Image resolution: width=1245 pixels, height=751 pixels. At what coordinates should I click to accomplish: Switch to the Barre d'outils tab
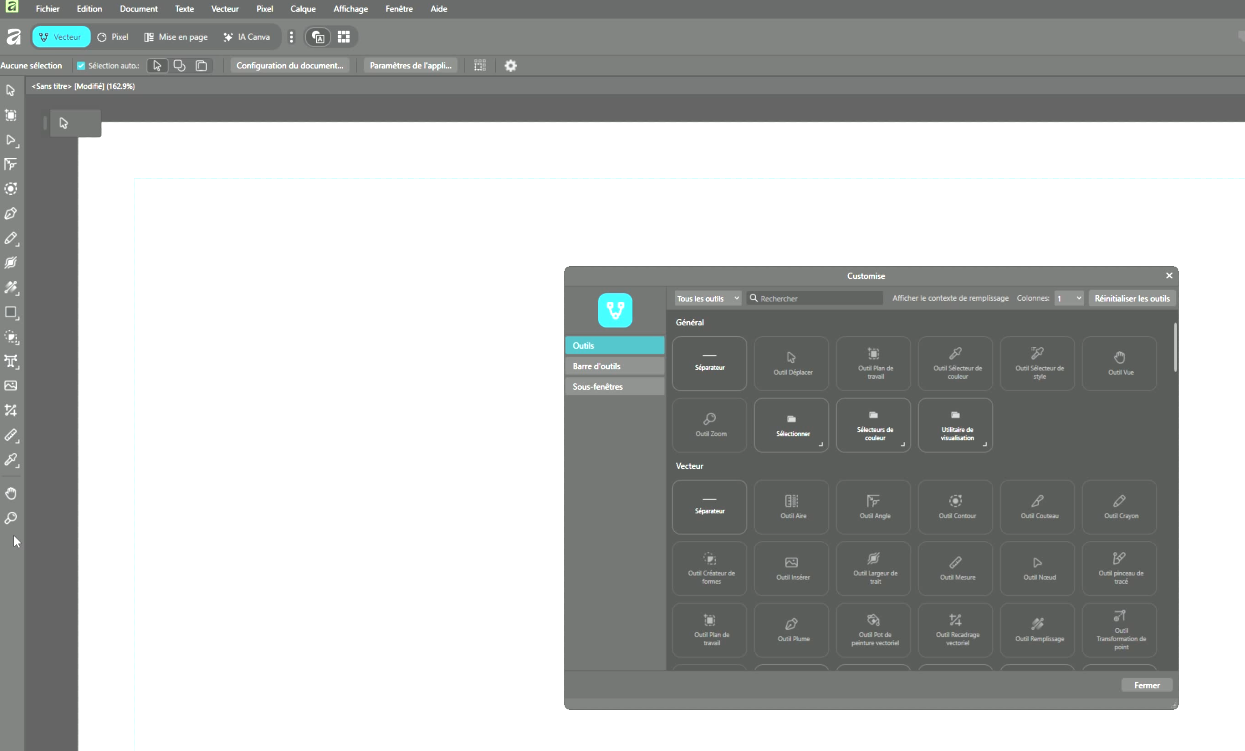click(614, 366)
